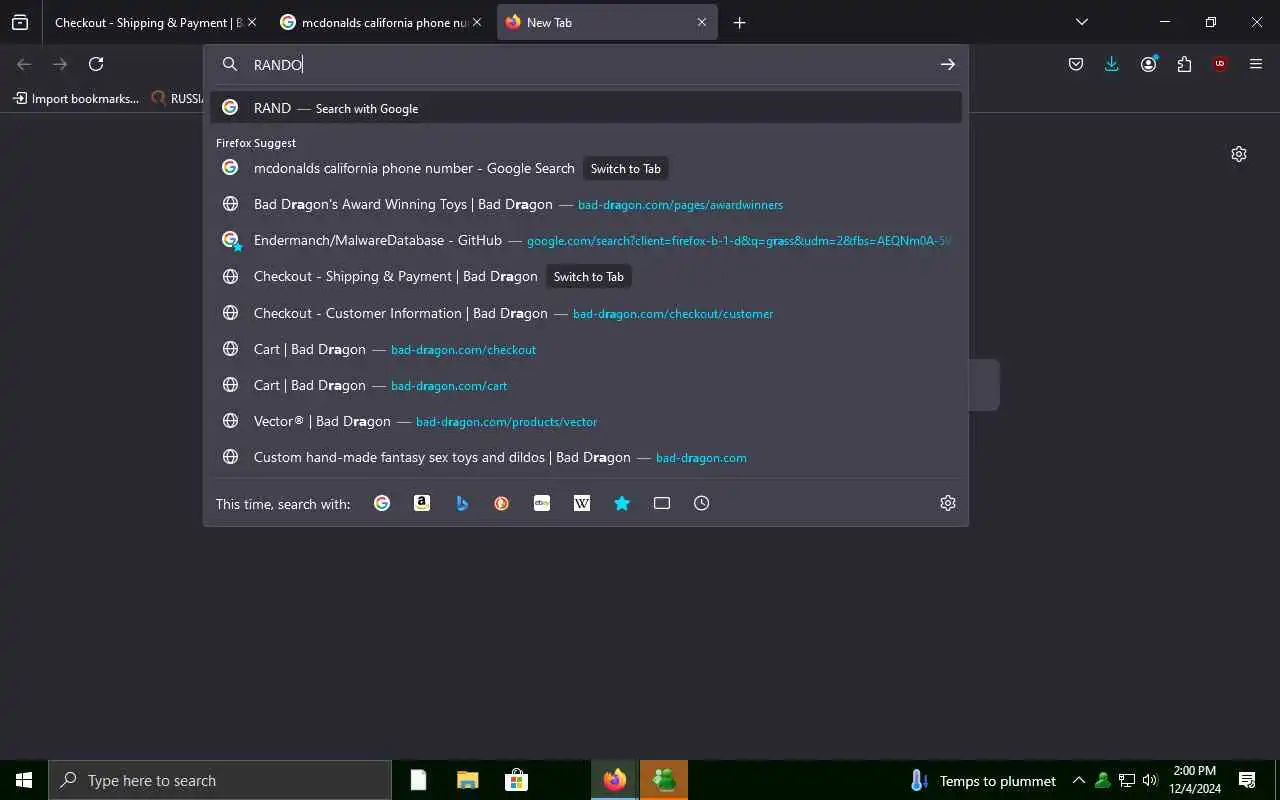Open the Firefox application menu
The height and width of the screenshot is (800, 1280).
[1256, 64]
